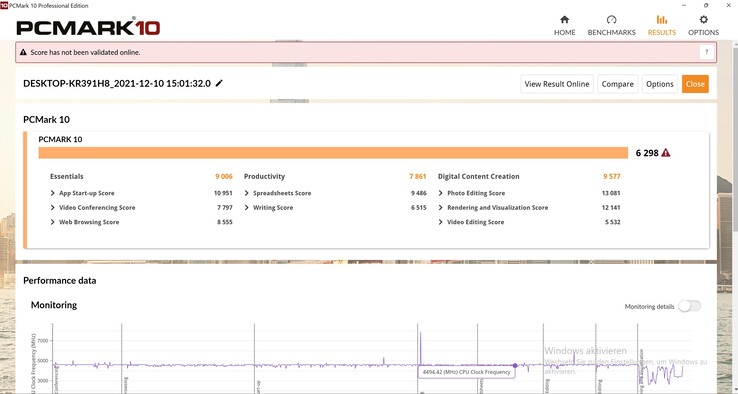
Task: Click the Compare button
Action: (x=618, y=84)
